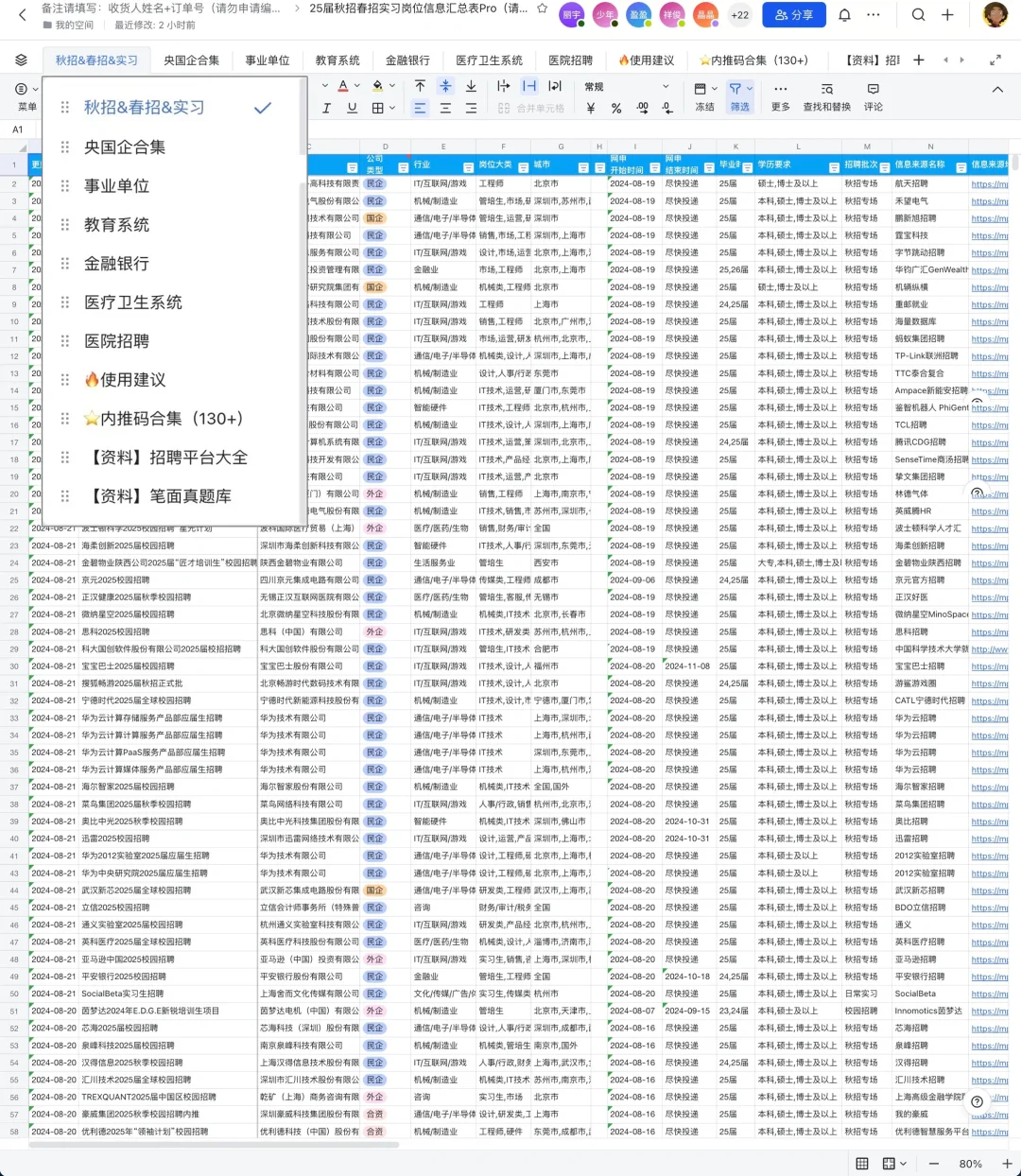Grab drag handle beside 教育系统 list item
This screenshot has height=1176, width=1021.
pyautogui.click(x=65, y=224)
